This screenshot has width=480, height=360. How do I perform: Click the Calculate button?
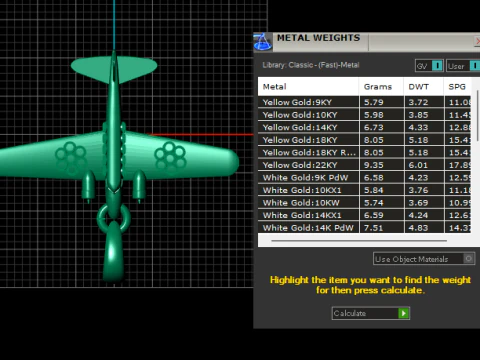pos(371,313)
